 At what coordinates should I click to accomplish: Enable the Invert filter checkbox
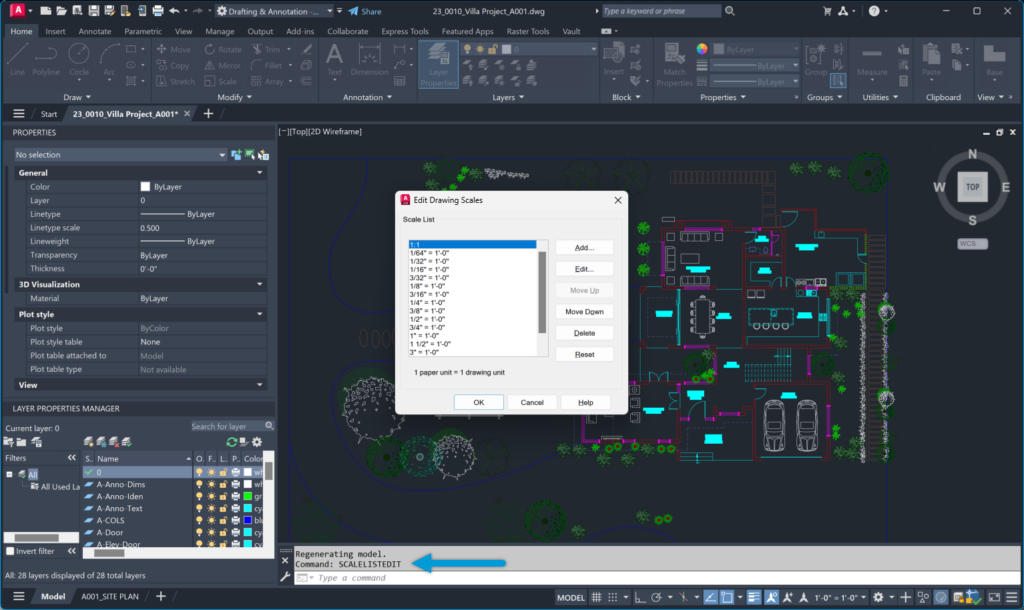pos(11,551)
